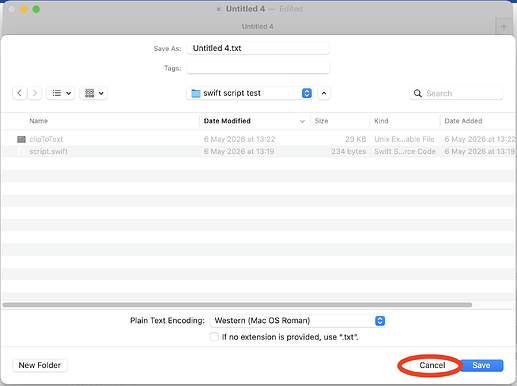Click the 234 bytes size cell
Viewport: 517px width, 386px height.
point(349,151)
